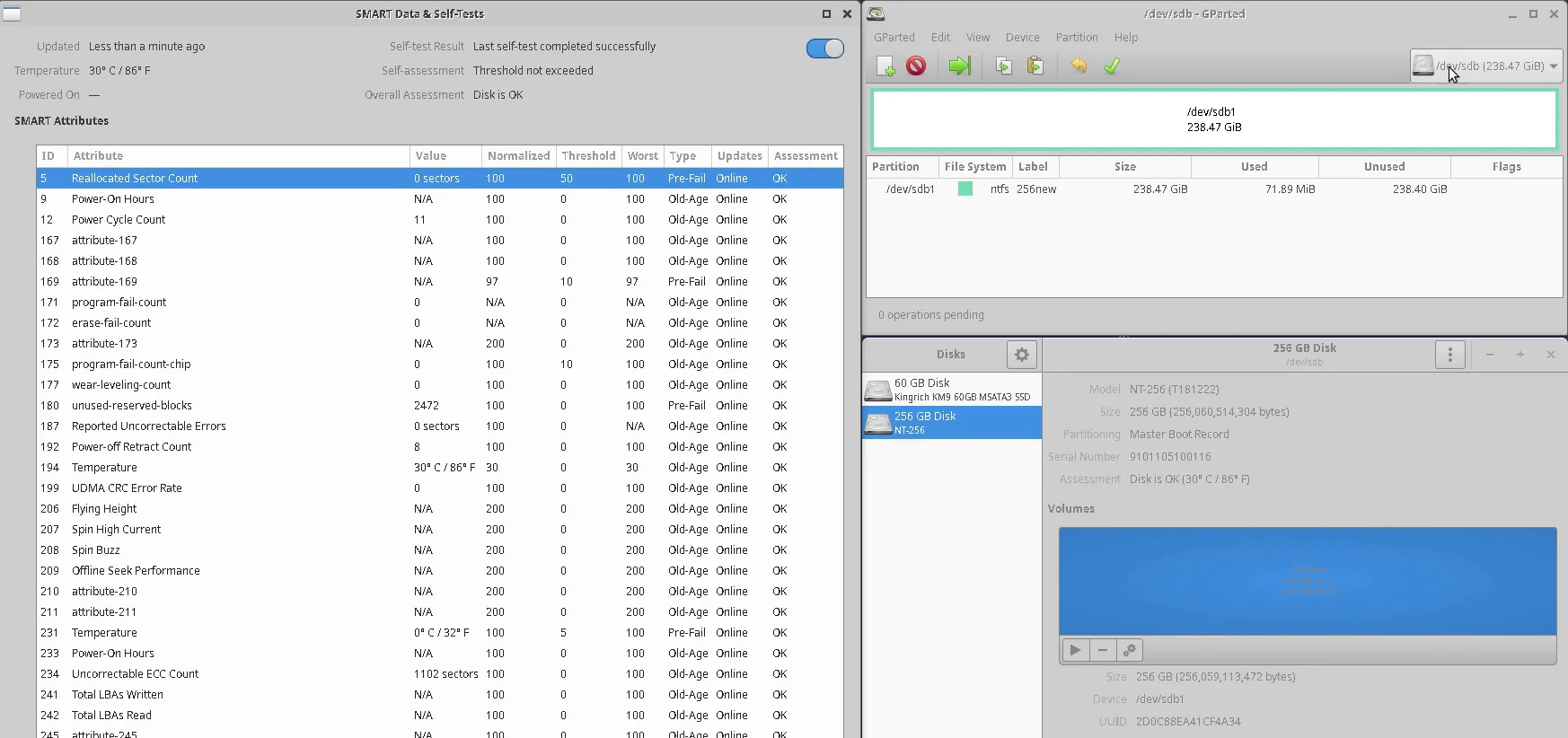This screenshot has height=738, width=1568.
Task: Select the Flying Height attribute row
Action: coord(440,509)
